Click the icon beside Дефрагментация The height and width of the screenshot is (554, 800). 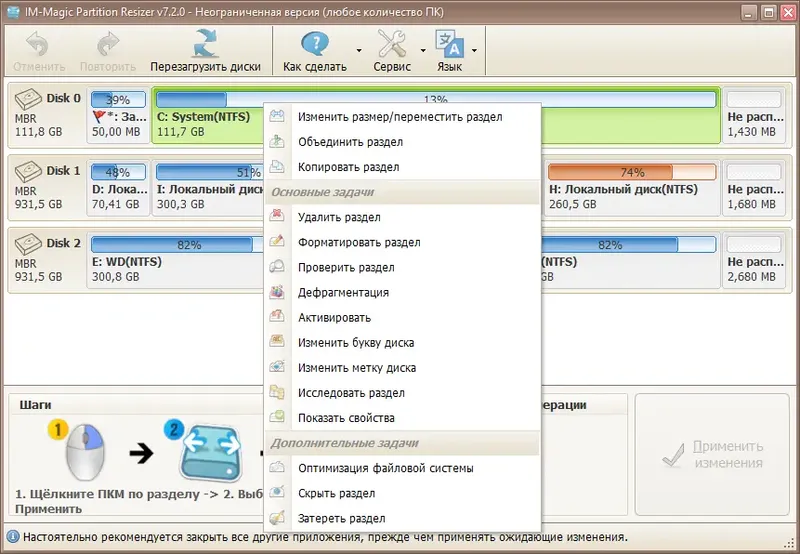click(x=277, y=291)
